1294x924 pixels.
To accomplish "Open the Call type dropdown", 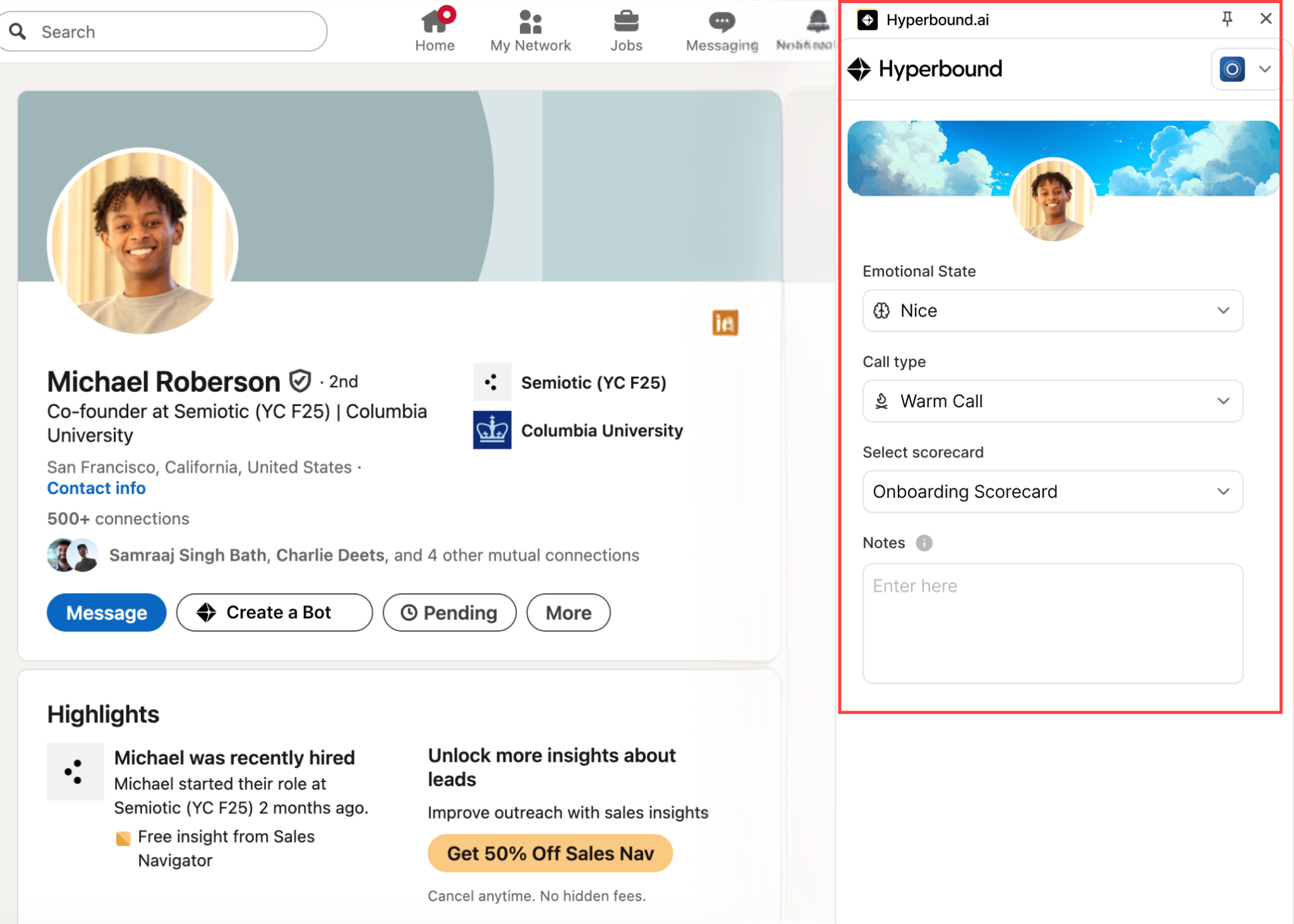I will click(x=1053, y=401).
